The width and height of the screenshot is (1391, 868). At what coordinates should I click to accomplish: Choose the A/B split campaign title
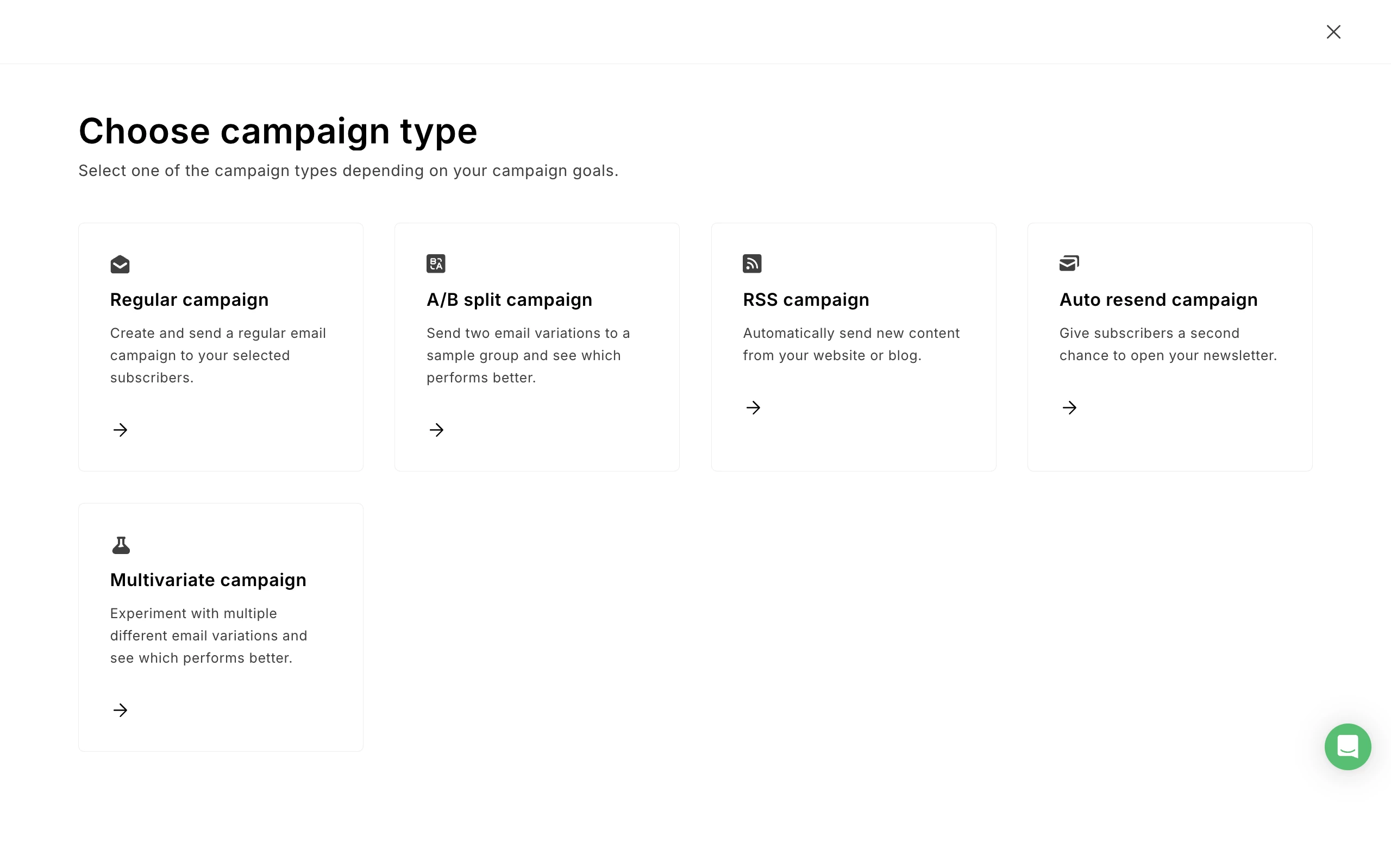coord(509,300)
